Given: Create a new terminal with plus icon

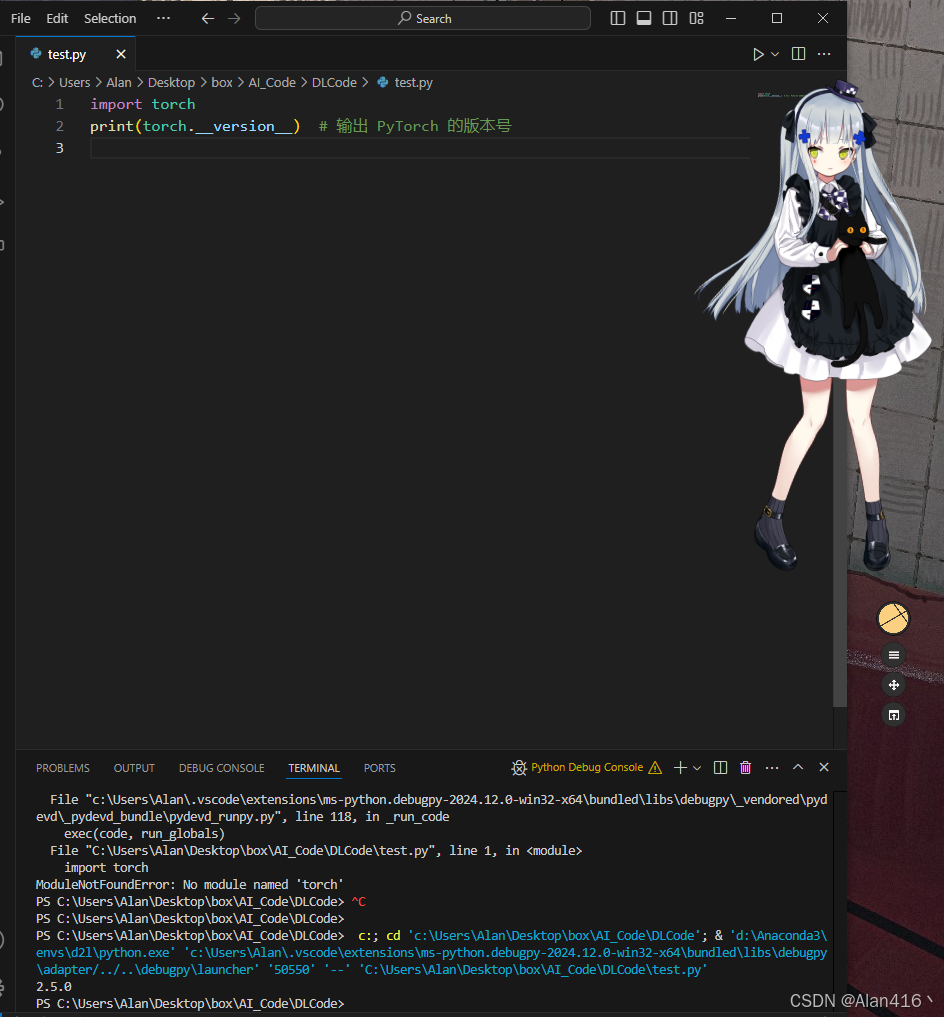Looking at the screenshot, I should click(x=680, y=768).
